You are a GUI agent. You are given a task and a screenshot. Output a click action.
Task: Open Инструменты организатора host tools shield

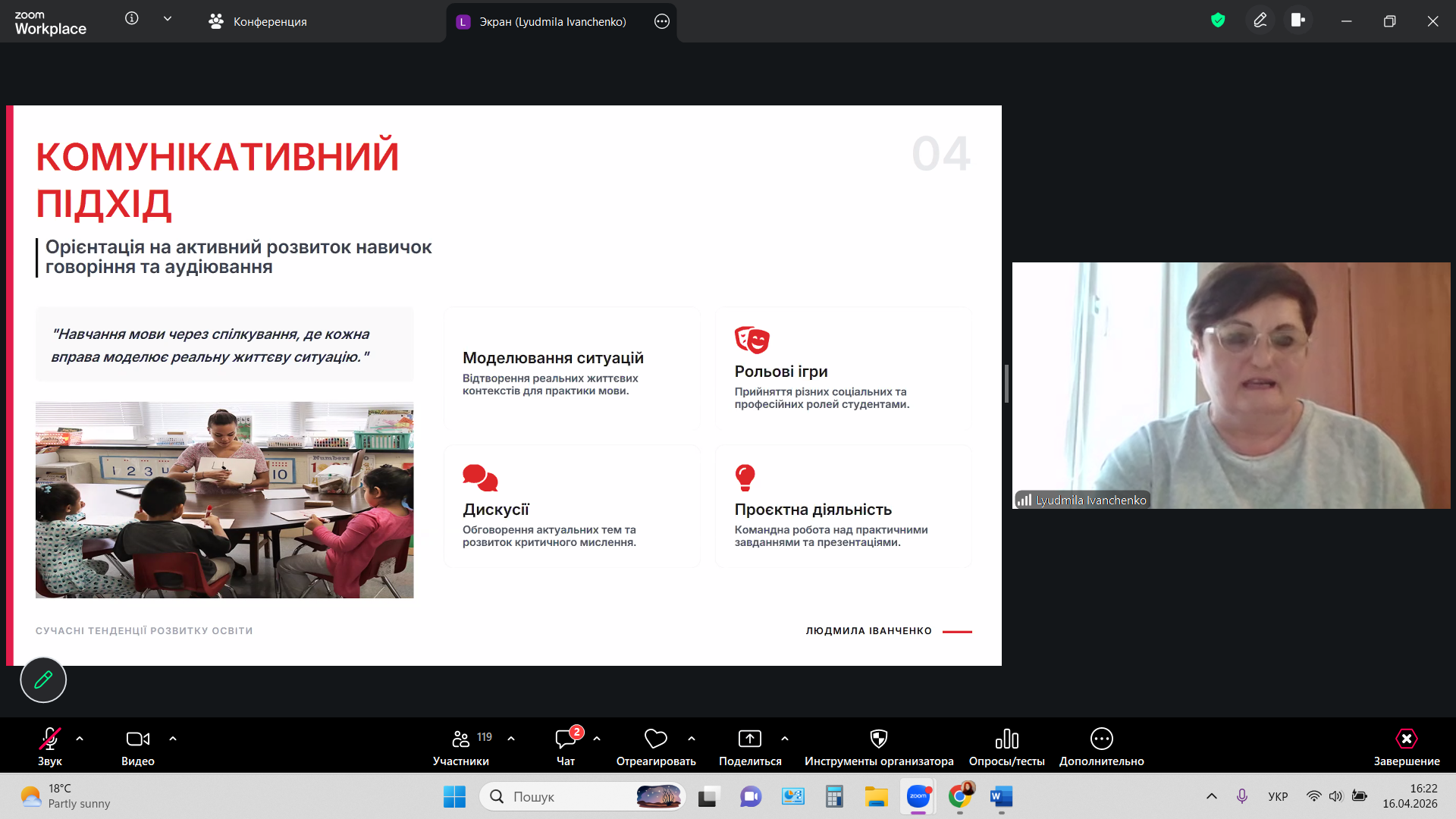(878, 739)
